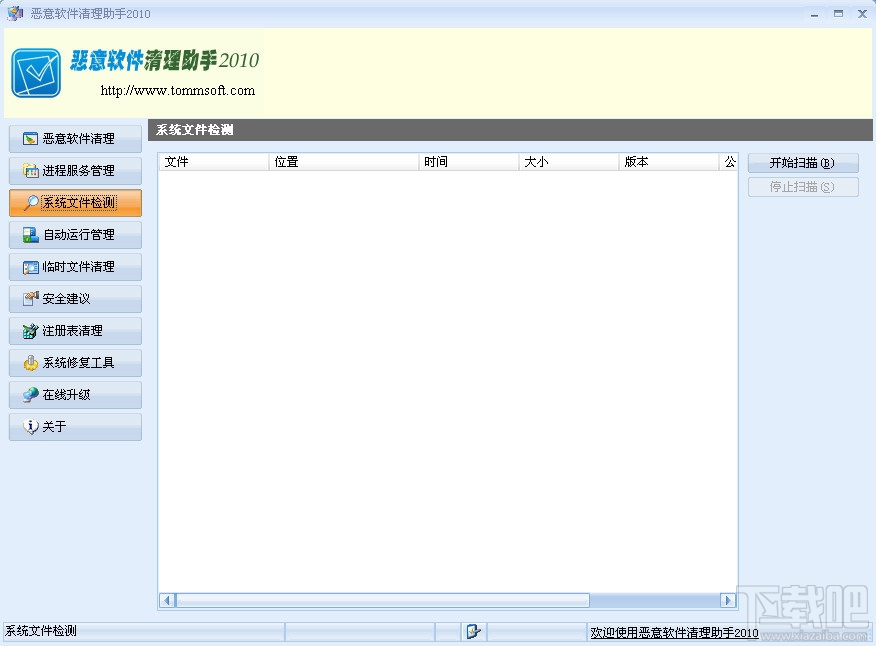This screenshot has width=876, height=646.
Task: Click the 临时文件清理 sidebar icon
Action: pyautogui.click(x=30, y=267)
